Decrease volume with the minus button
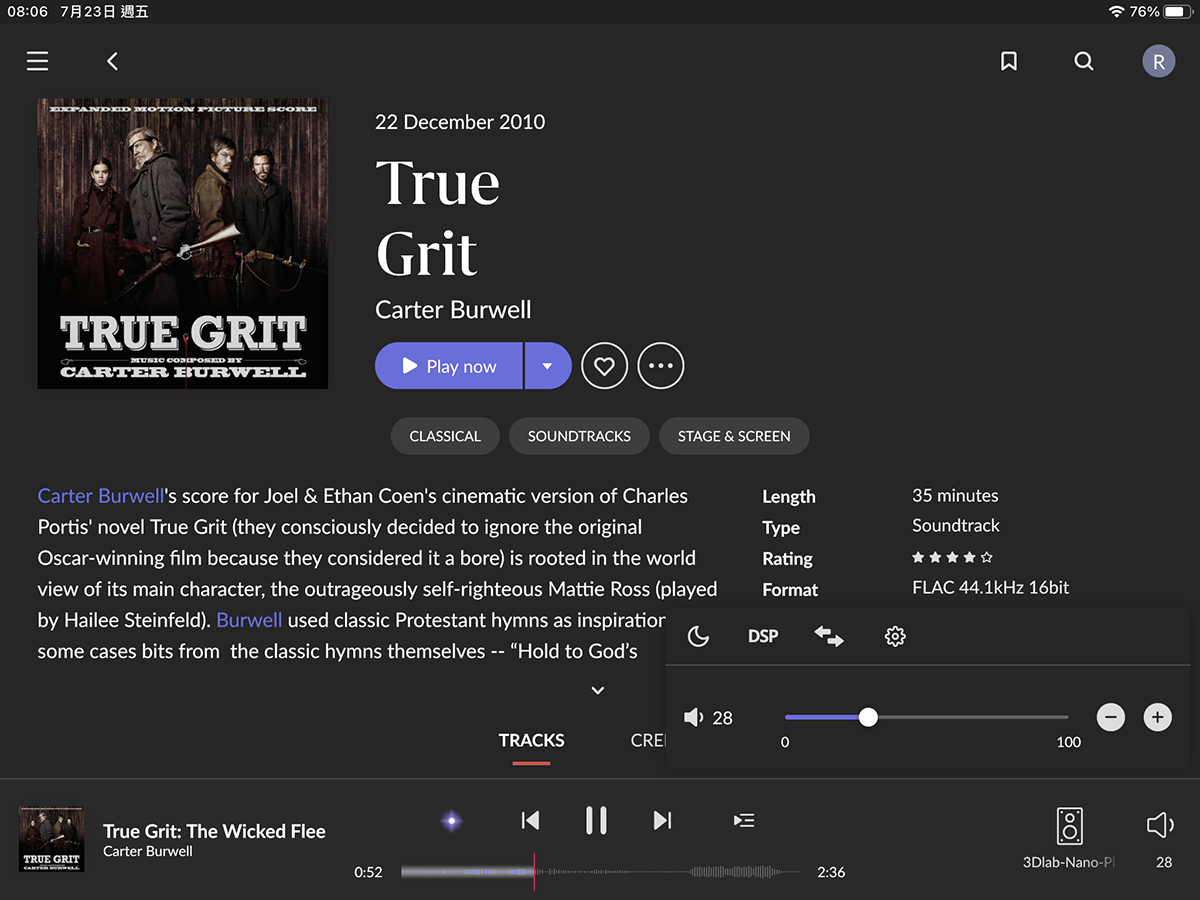Image resolution: width=1200 pixels, height=900 pixels. point(1110,717)
